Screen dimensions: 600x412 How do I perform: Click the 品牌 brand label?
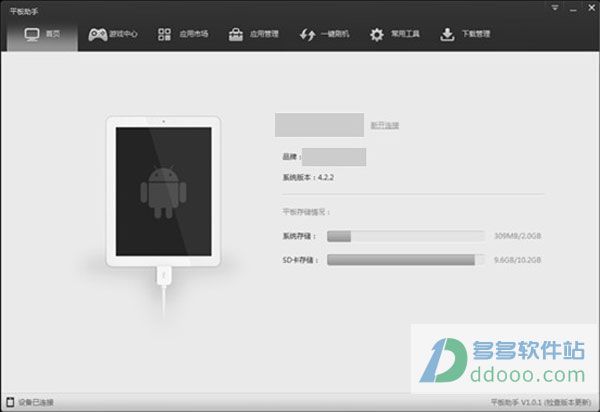291,157
